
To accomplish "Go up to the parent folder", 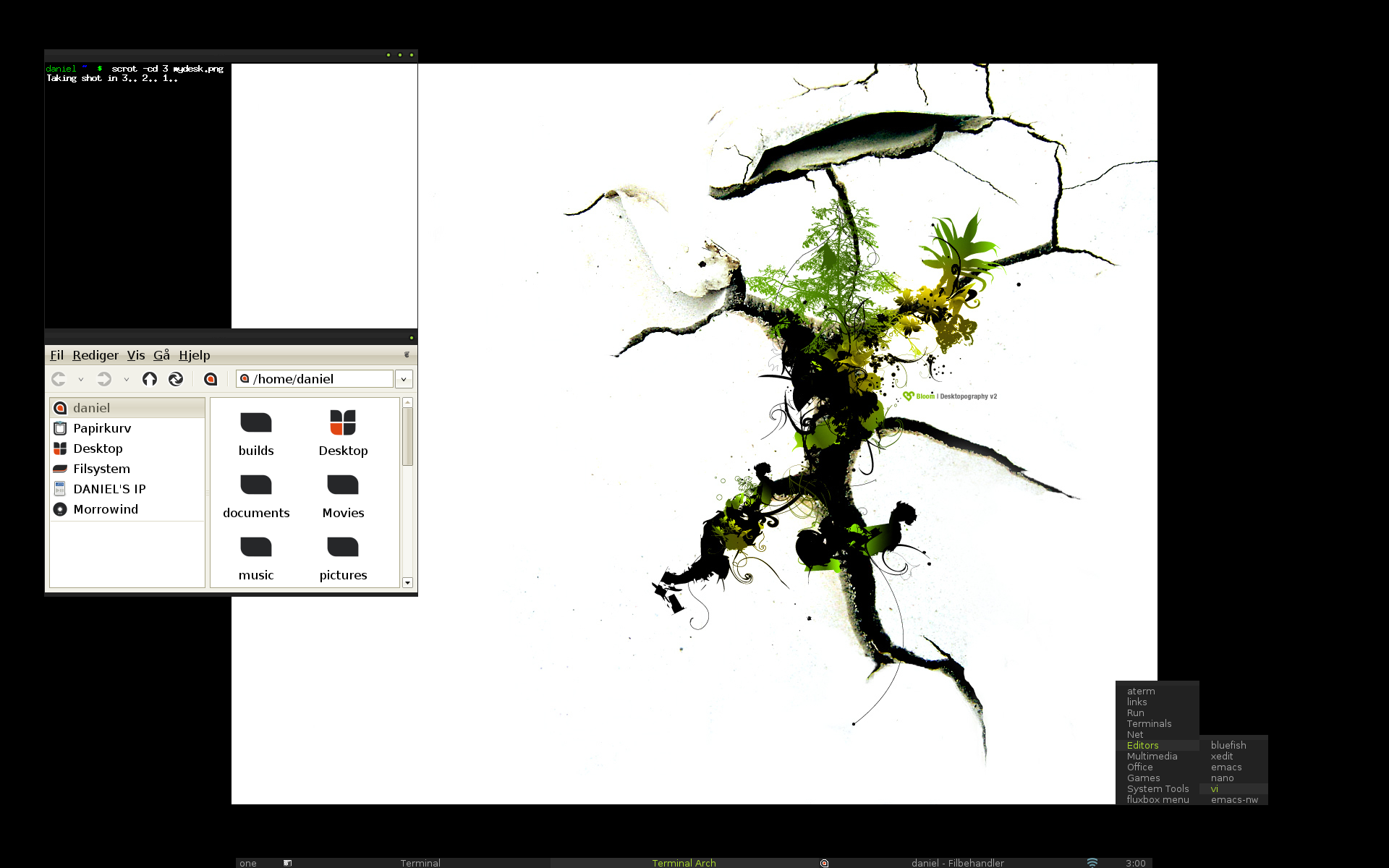I will click(x=150, y=379).
